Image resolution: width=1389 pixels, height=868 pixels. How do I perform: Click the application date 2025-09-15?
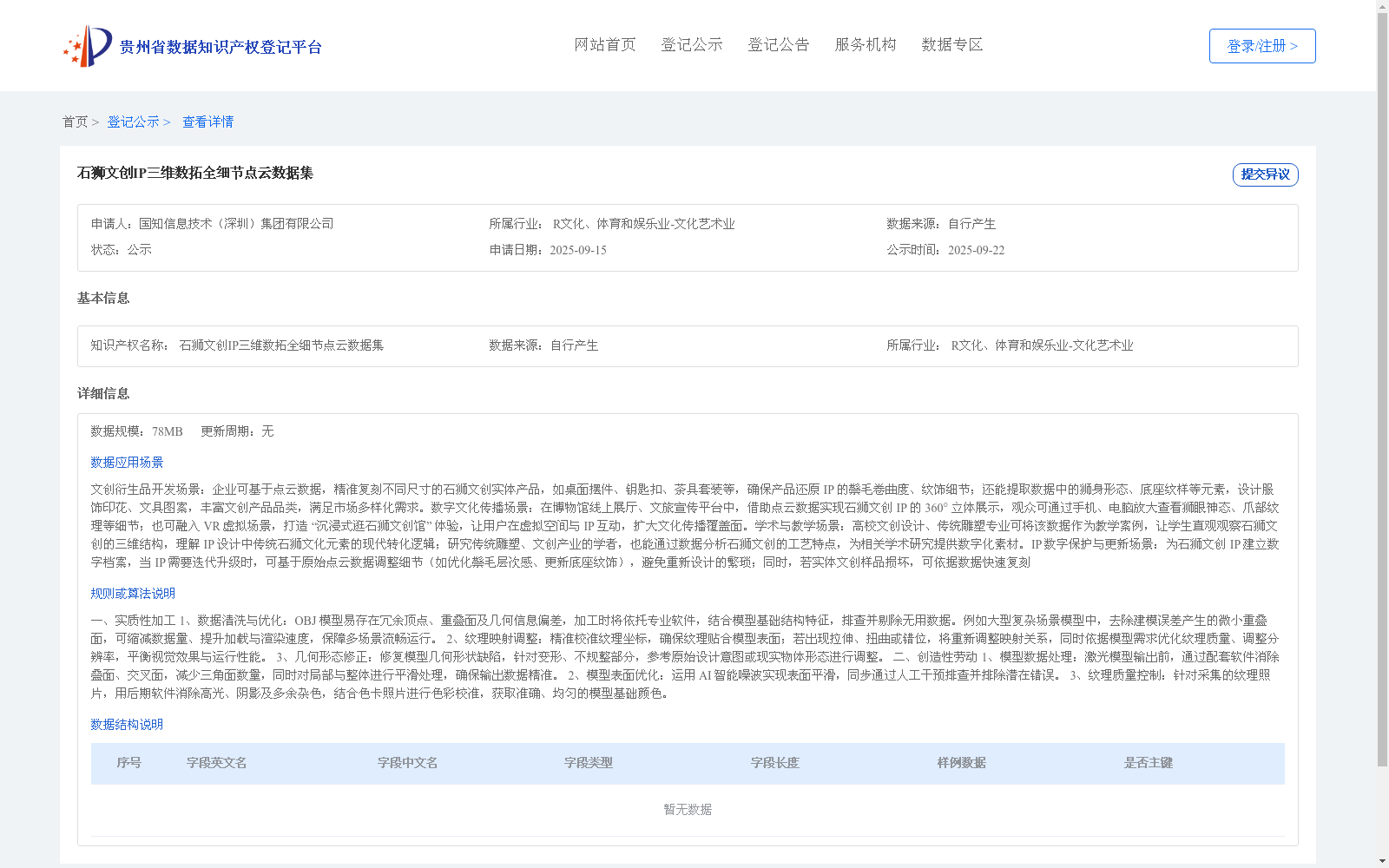[578, 250]
